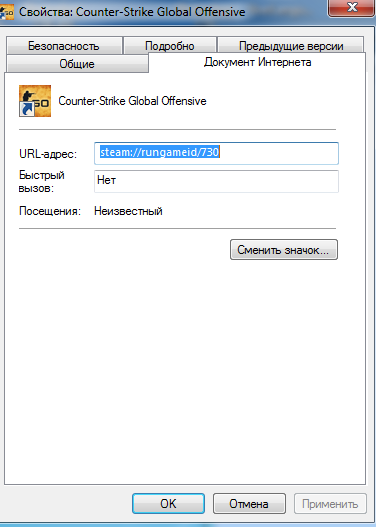376x527 pixels.
Task: Click the Быстрый вызов field
Action: pyautogui.click(x=216, y=181)
